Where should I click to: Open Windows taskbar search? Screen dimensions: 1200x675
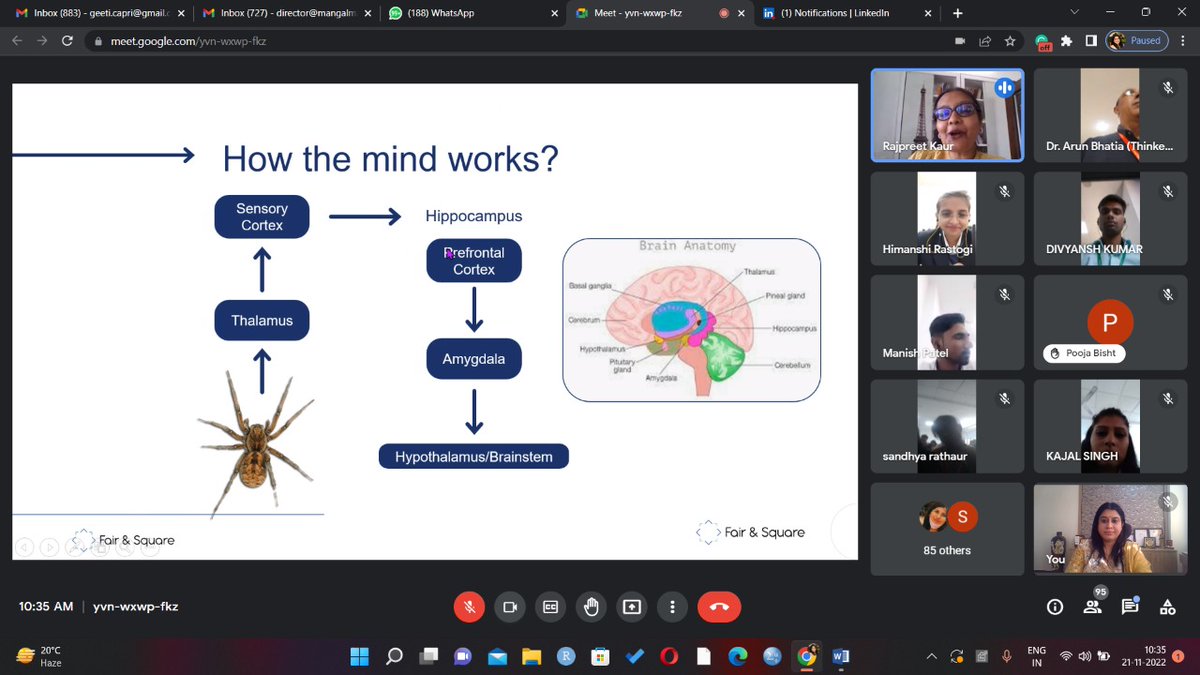[394, 656]
